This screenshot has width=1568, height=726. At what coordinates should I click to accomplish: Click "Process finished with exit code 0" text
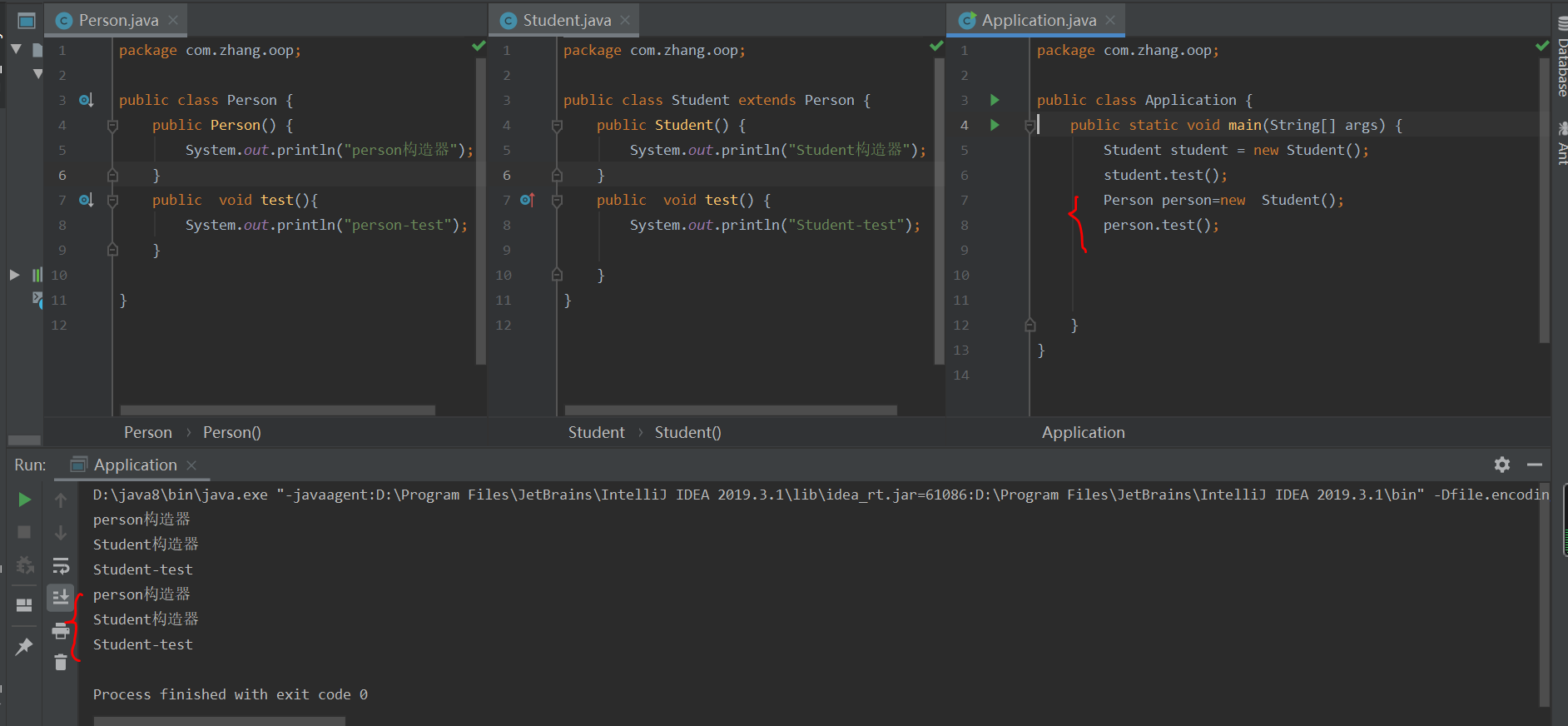231,694
